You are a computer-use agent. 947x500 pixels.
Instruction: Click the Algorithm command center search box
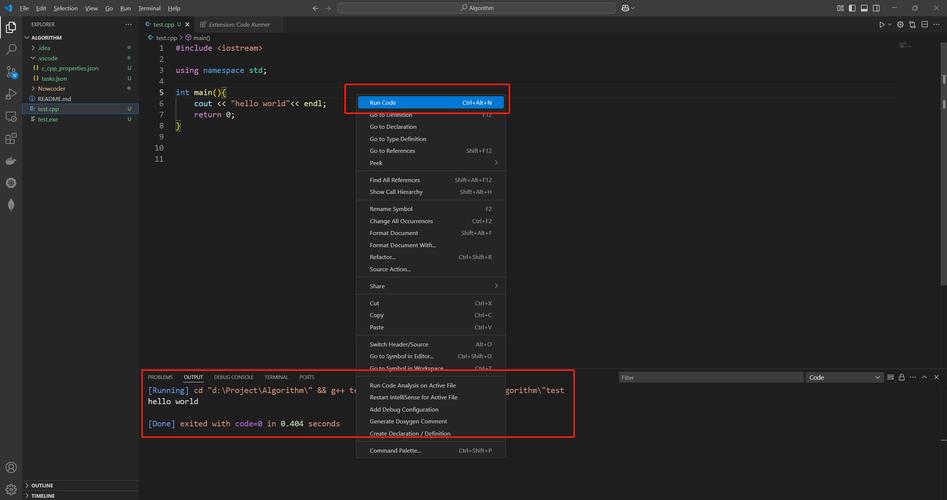(x=477, y=8)
